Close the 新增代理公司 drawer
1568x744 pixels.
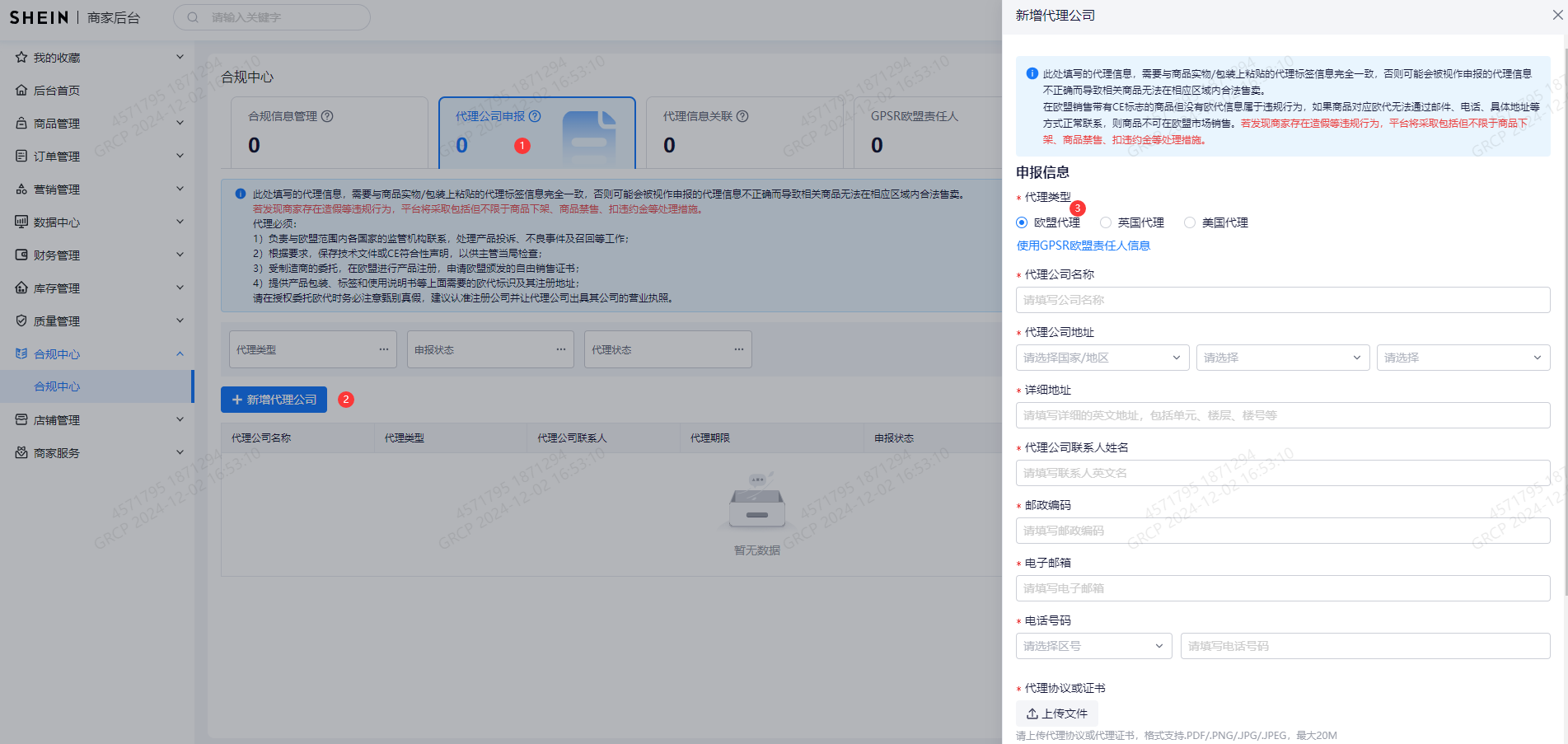1557,15
